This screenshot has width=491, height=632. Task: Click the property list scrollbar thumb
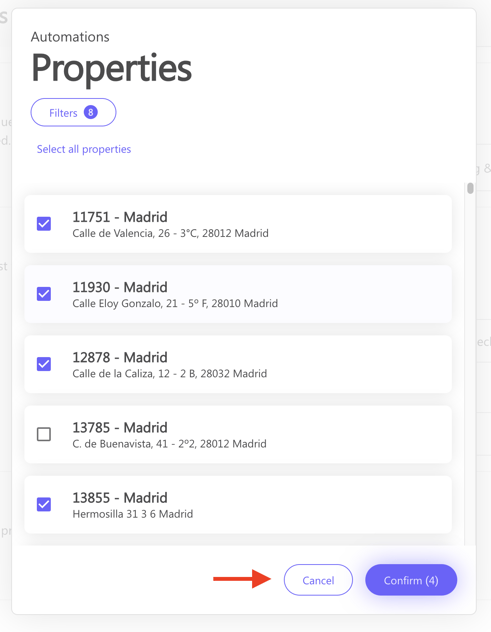pos(470,188)
